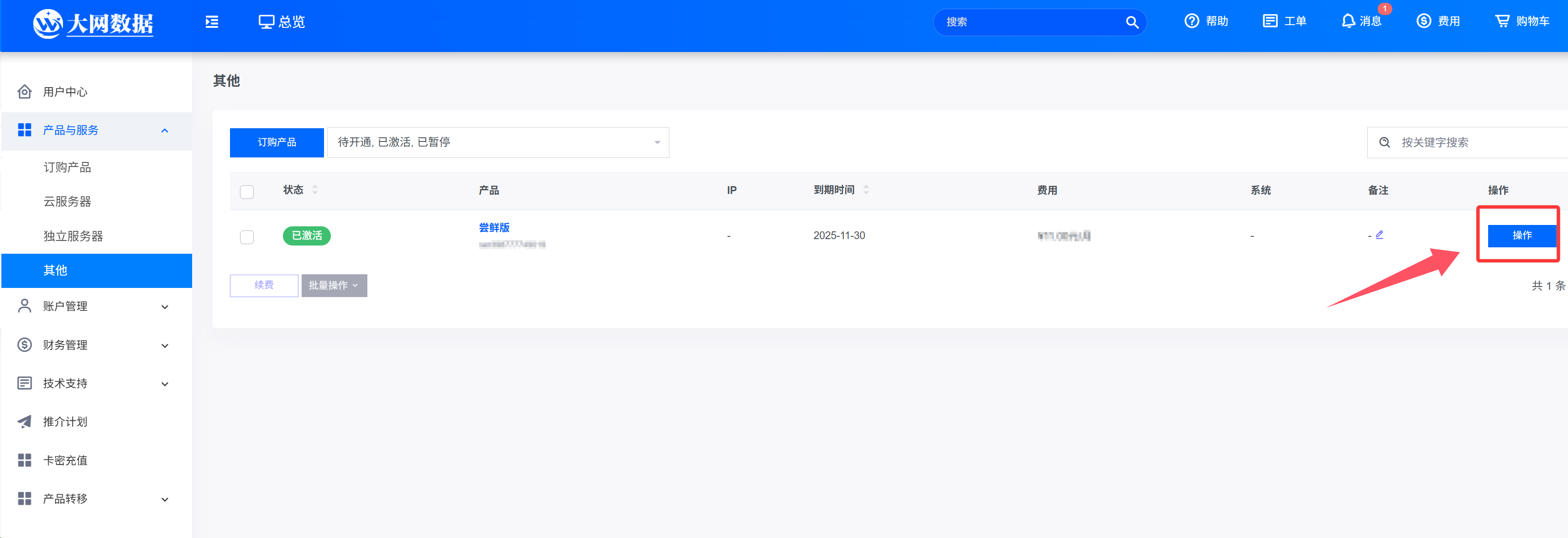
Task: Select 独立服务器 sidebar item
Action: (x=73, y=236)
